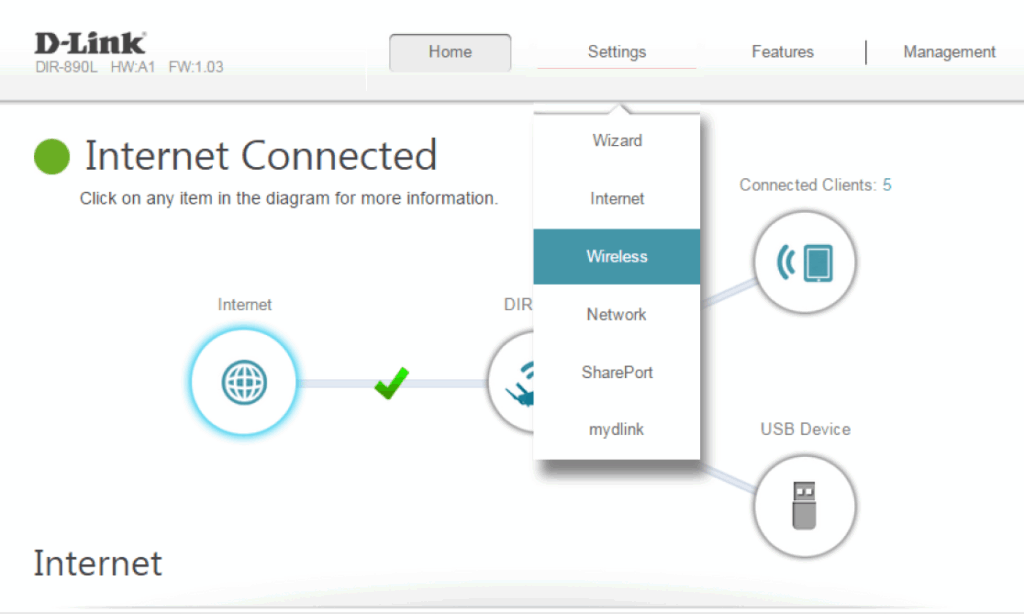Viewport: 1024px width, 614px height.
Task: Open SharePort settings from the menu
Action: [x=617, y=372]
